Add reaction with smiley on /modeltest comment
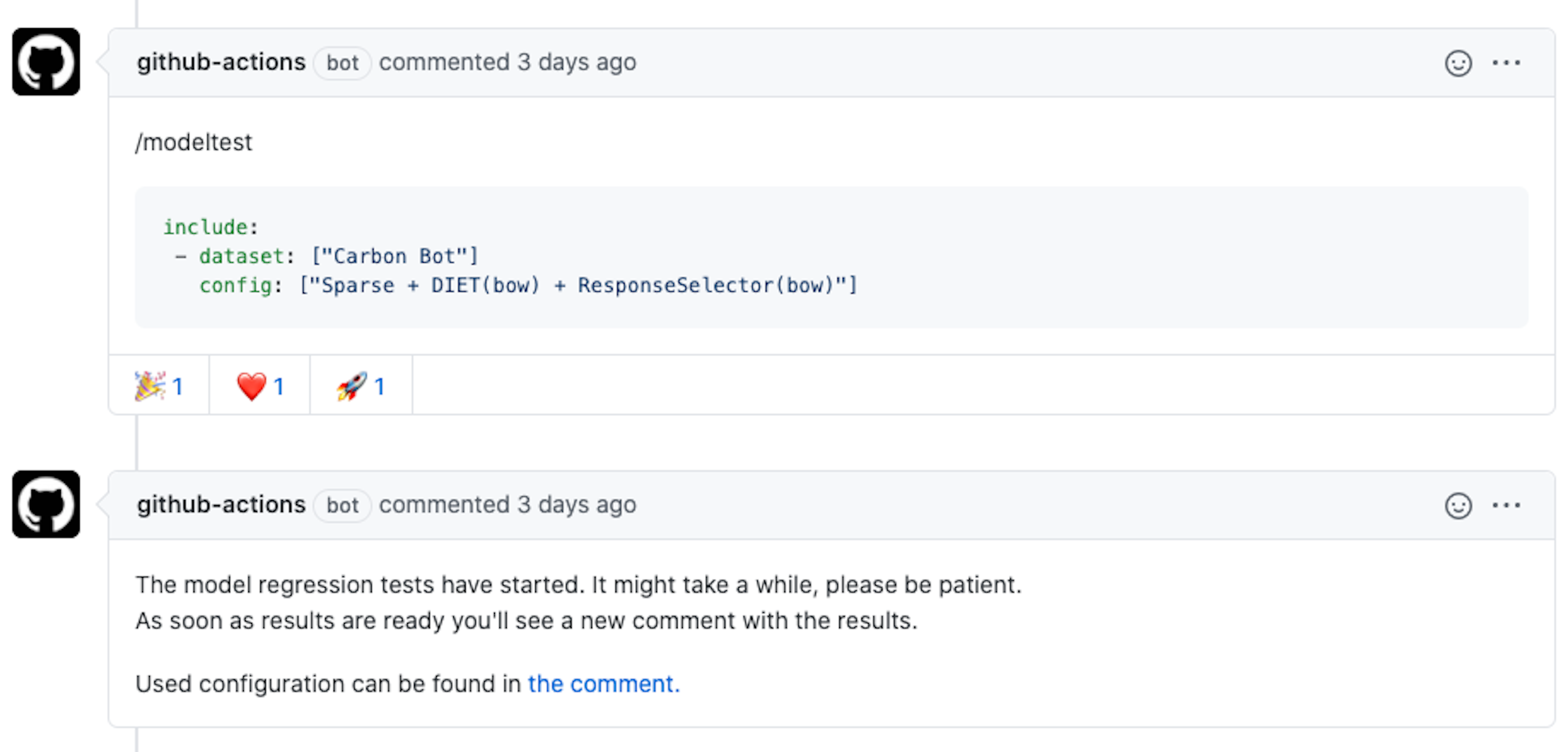This screenshot has width=1568, height=752. pos(1458,63)
